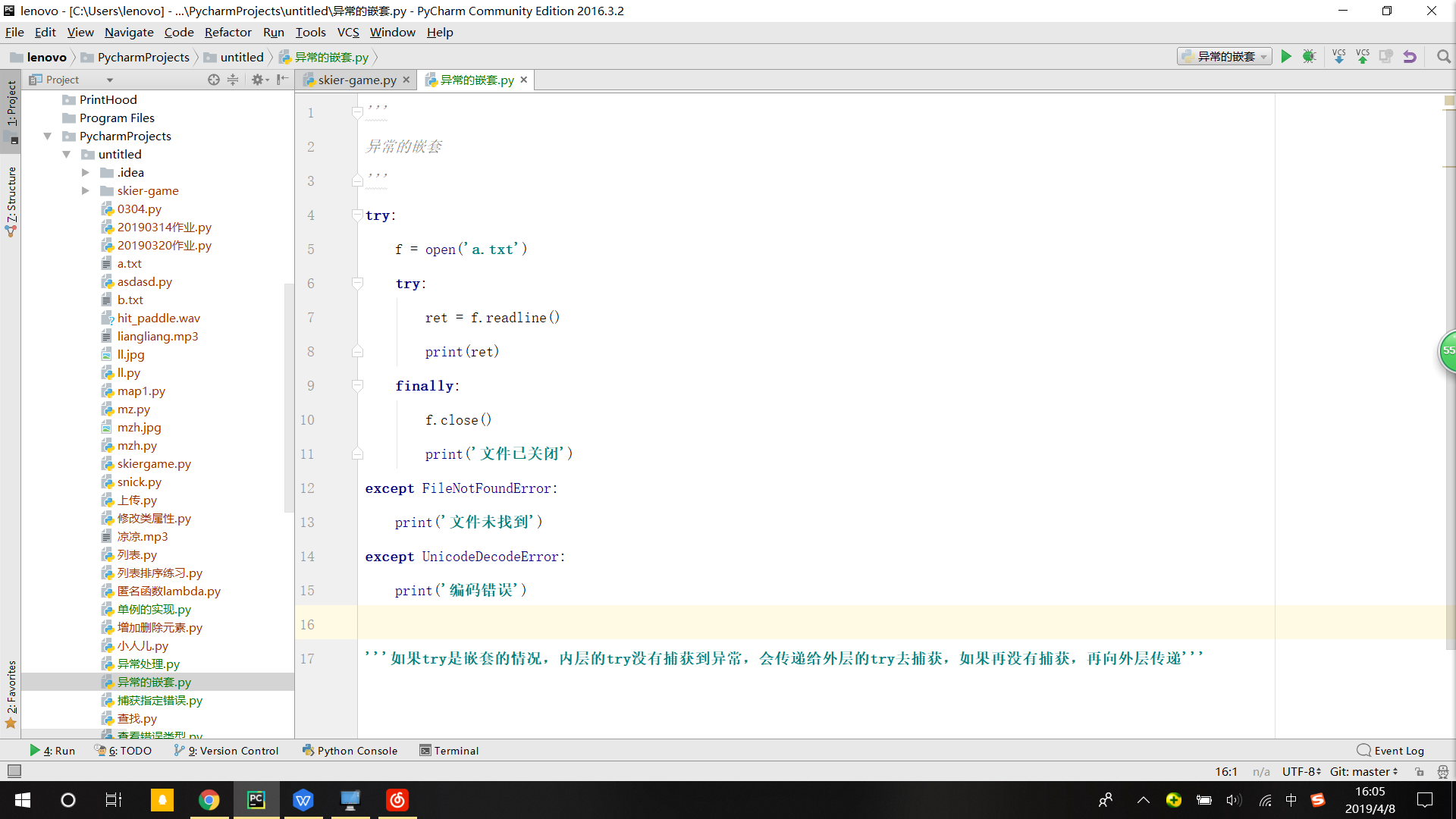Open Search Everywhere magnifier icon
1456x819 pixels.
(1443, 56)
